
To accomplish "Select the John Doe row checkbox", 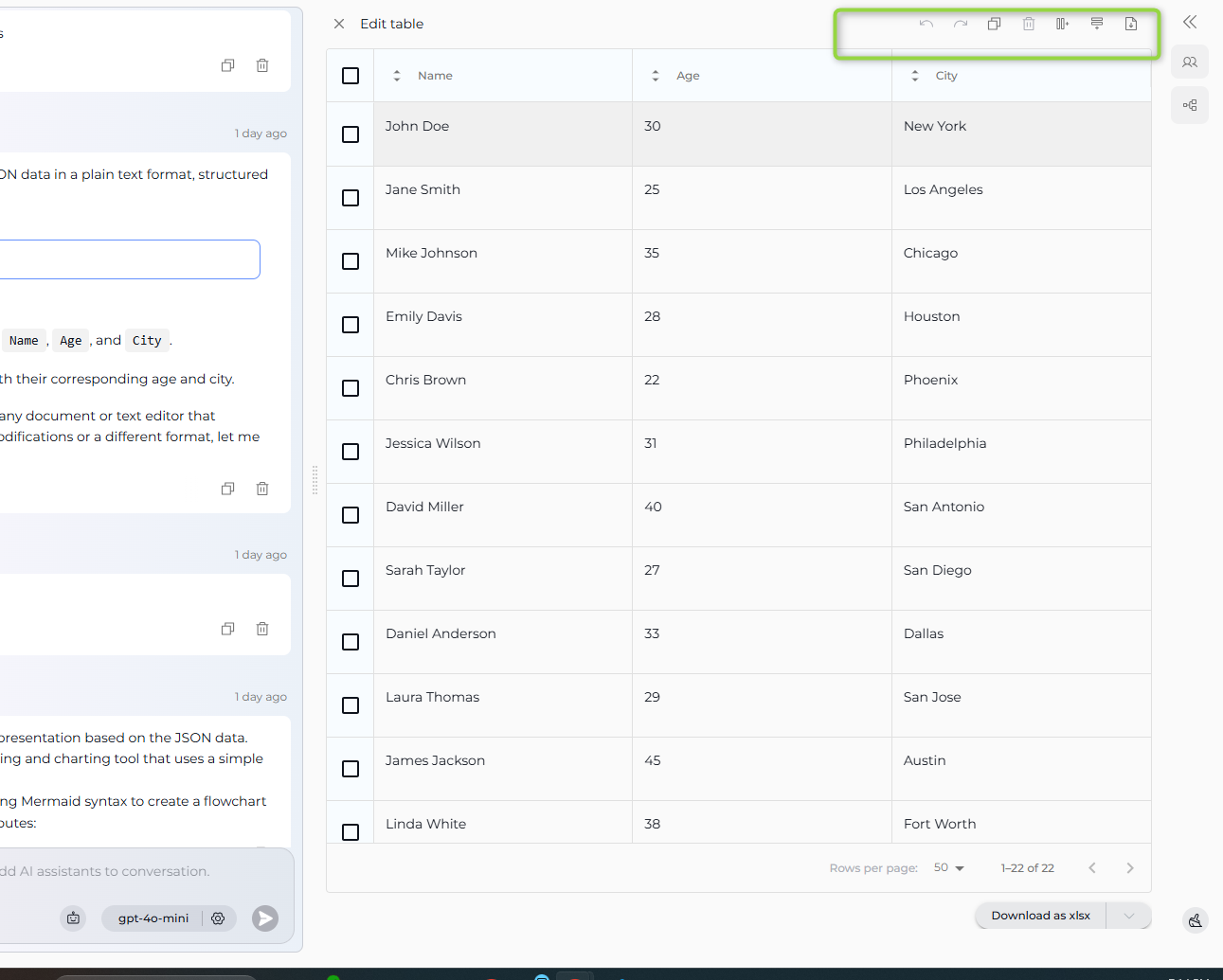I will point(351,134).
